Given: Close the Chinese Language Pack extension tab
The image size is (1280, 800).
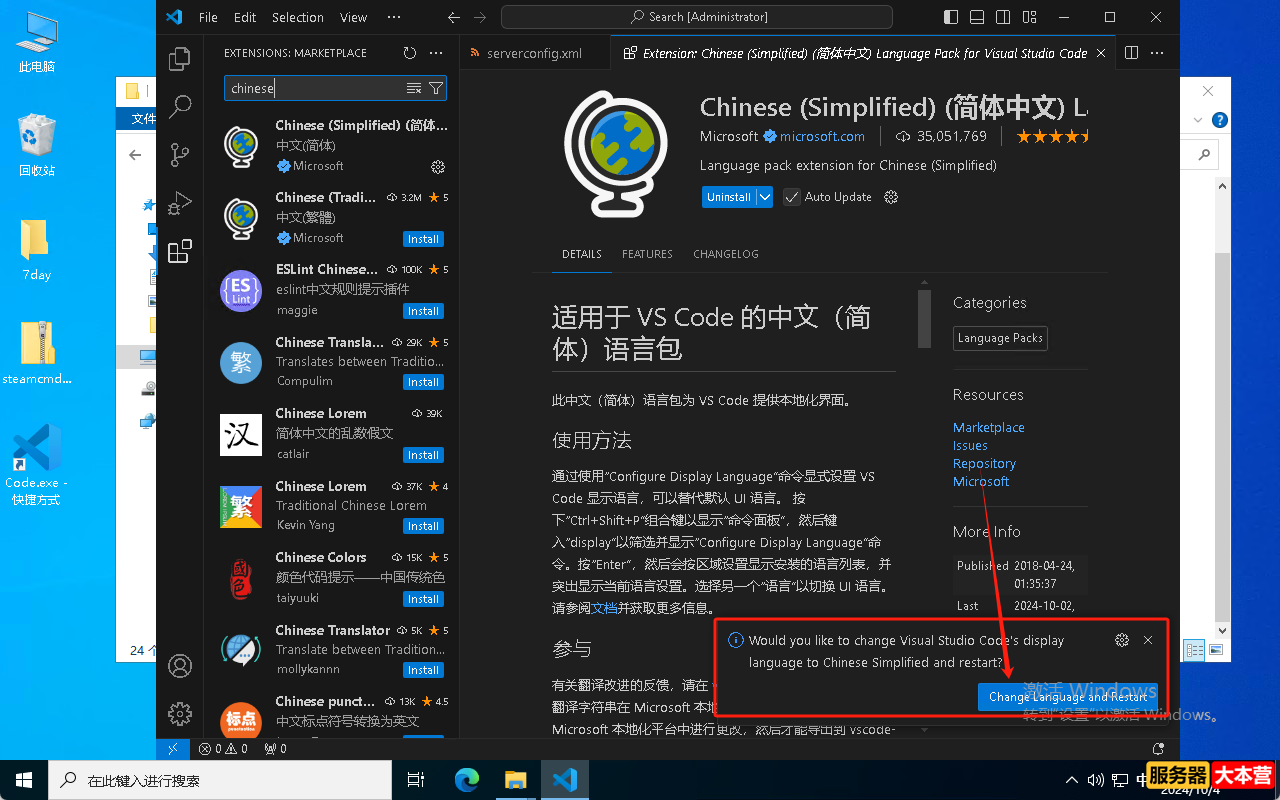Looking at the screenshot, I should pyautogui.click(x=1101, y=53).
